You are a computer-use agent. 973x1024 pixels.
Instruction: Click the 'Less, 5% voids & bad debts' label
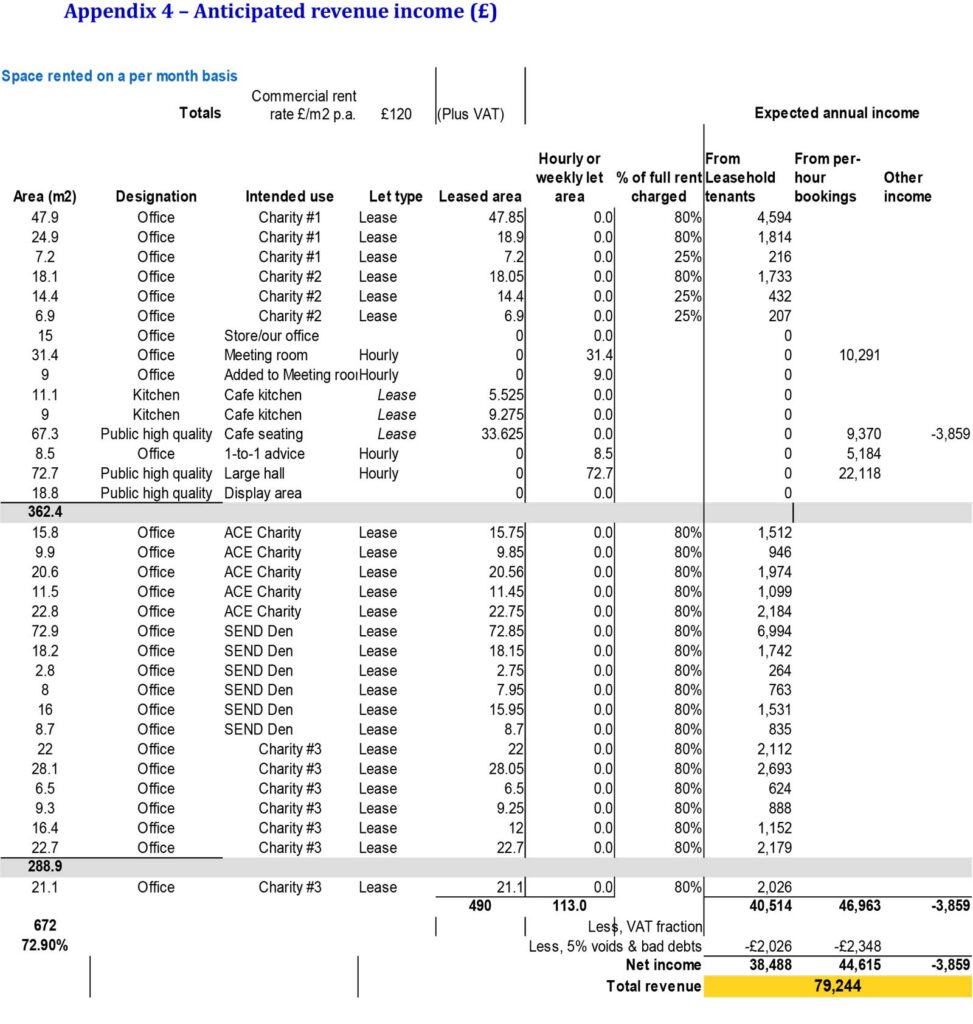coord(615,947)
